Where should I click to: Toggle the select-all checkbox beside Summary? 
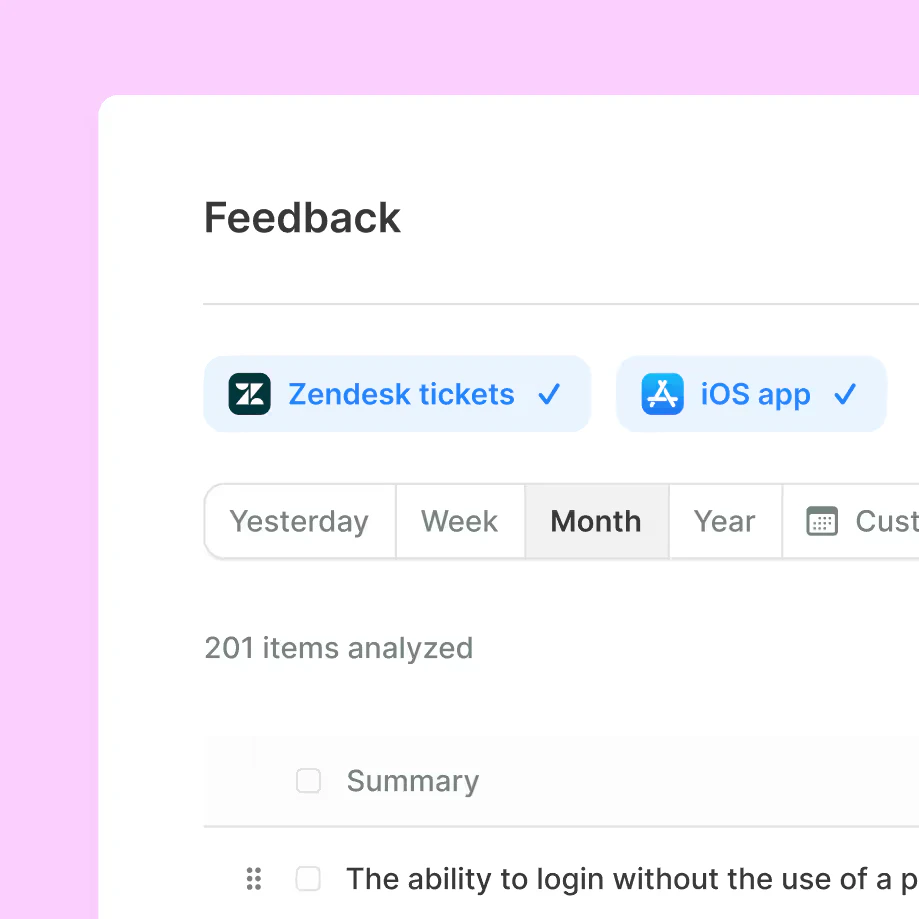click(308, 781)
